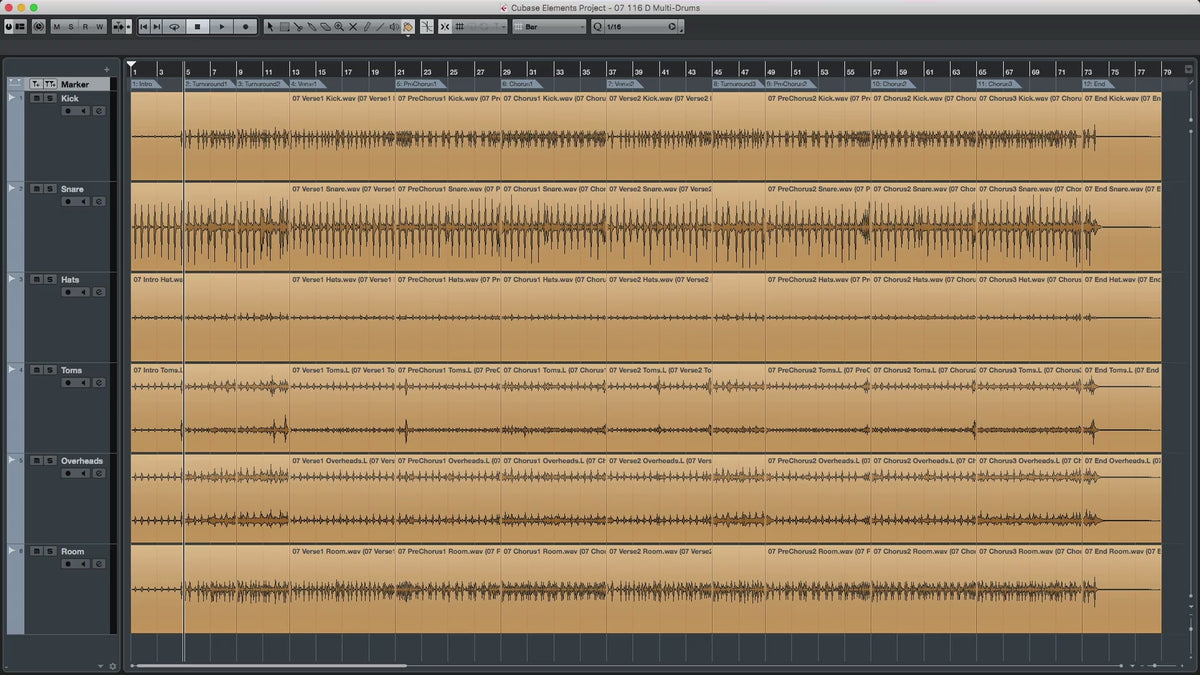Start playback with the Play button
Viewport: 1200px width, 675px height.
(x=222, y=27)
